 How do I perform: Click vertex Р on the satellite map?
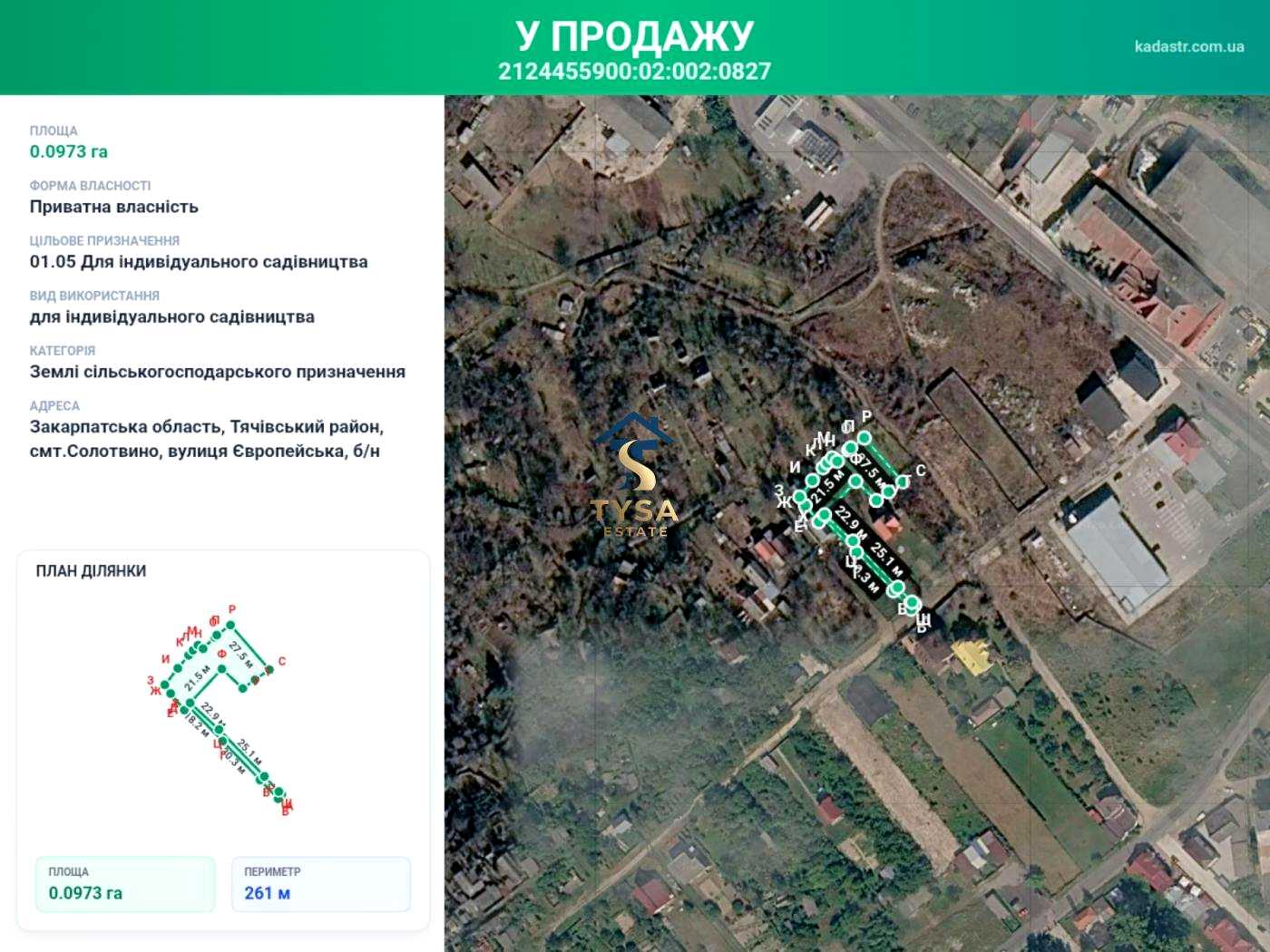[865, 437]
